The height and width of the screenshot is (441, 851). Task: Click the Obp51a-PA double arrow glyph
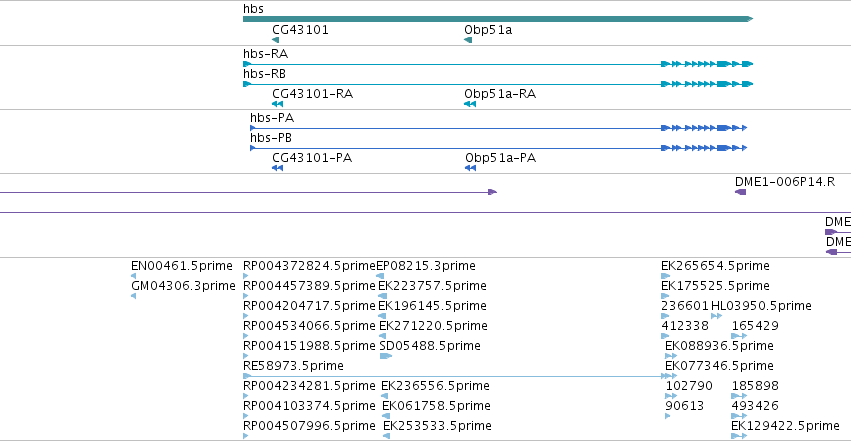coord(471,168)
